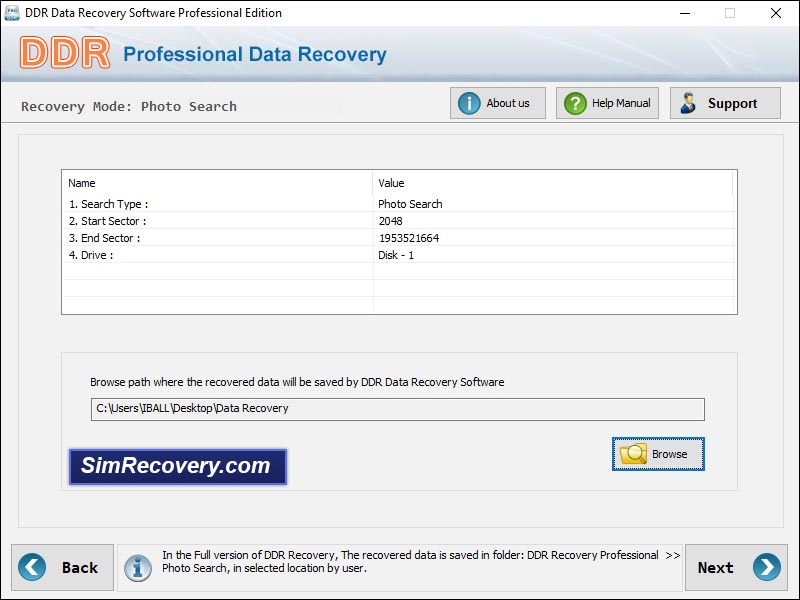
Task: Open the Help Manual
Action: 607,103
